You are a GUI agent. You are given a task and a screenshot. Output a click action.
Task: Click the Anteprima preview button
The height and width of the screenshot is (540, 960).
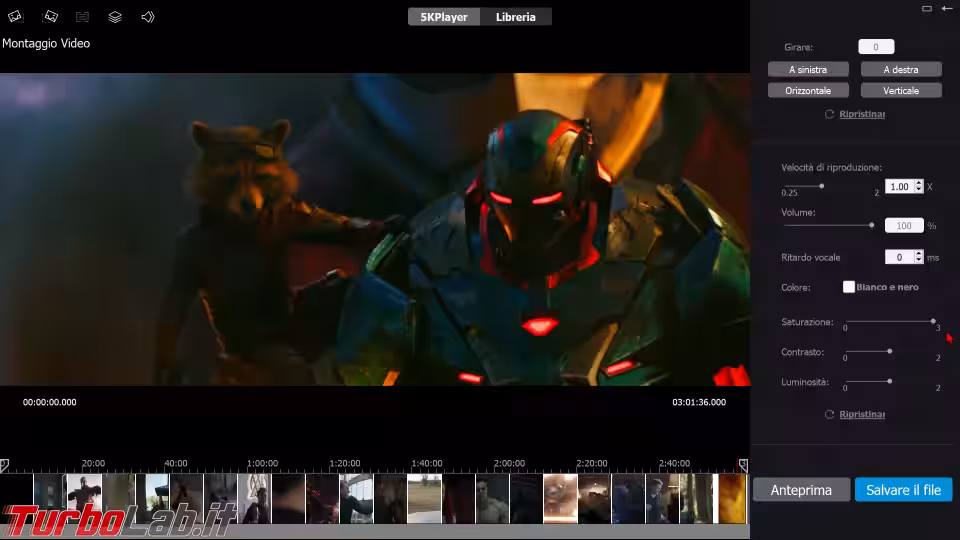(801, 490)
